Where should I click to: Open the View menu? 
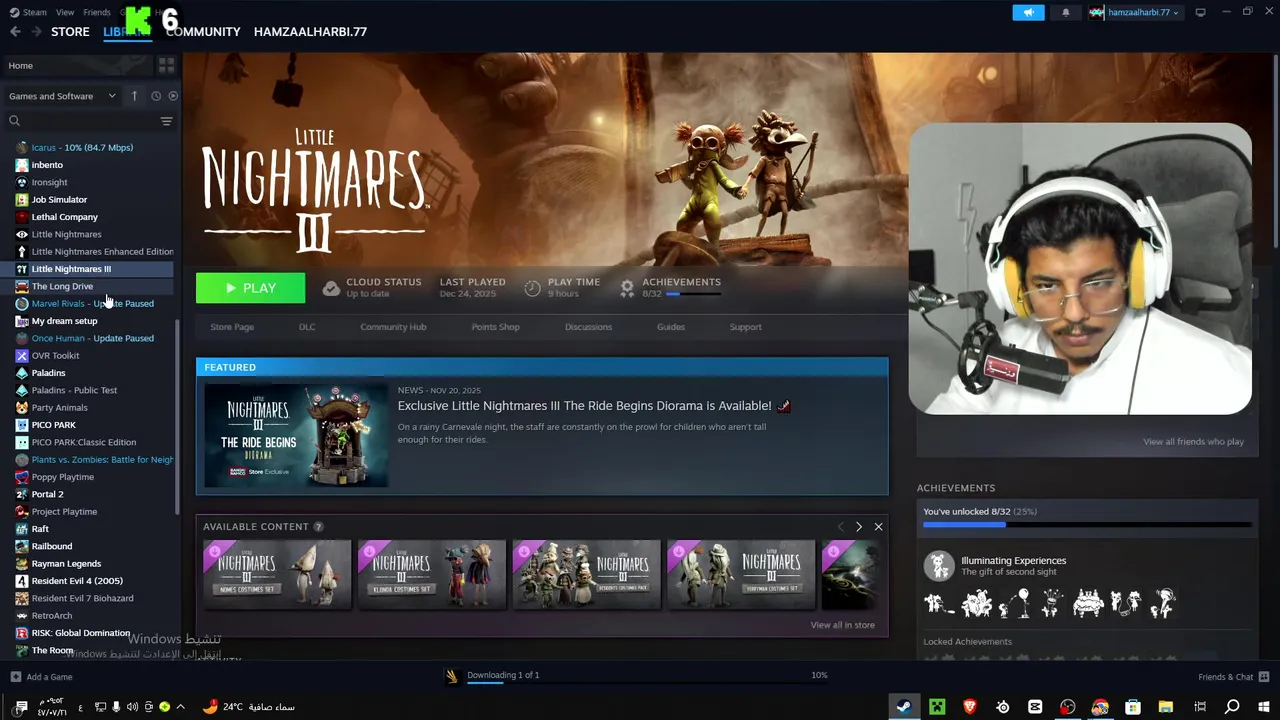65,12
